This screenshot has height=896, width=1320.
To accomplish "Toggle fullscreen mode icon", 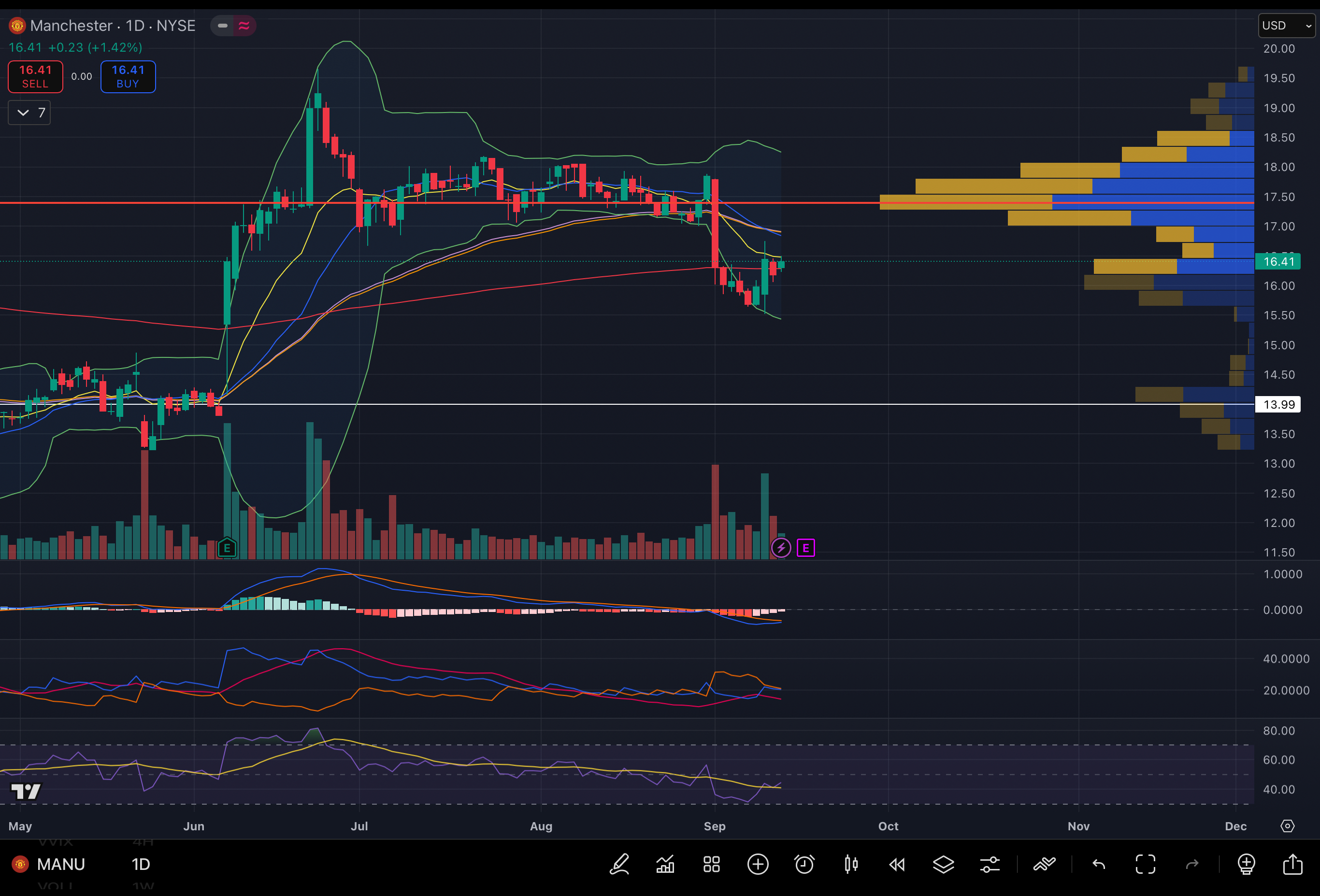I will click(x=1145, y=864).
